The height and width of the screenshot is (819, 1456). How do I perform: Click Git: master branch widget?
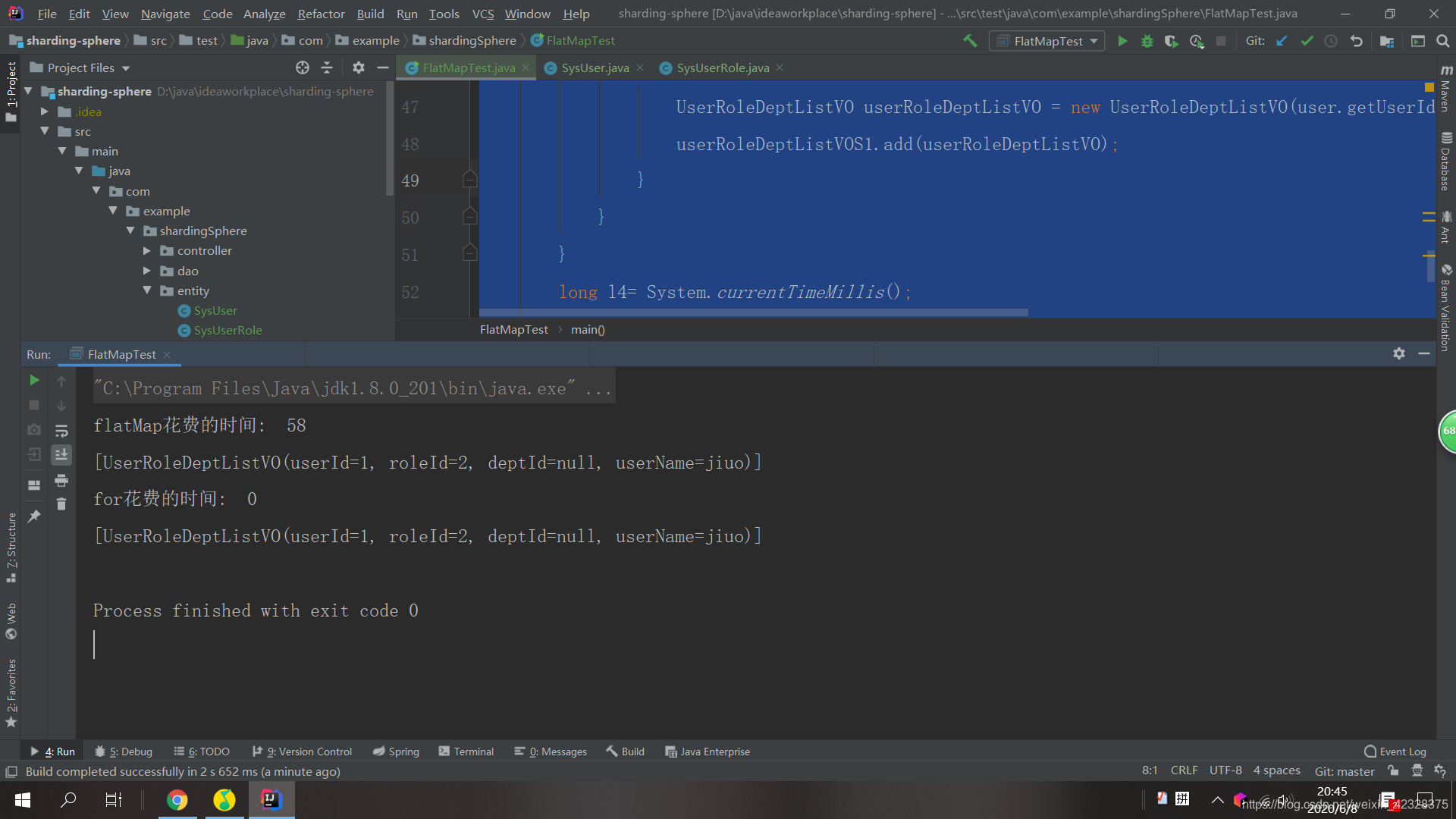click(x=1345, y=770)
